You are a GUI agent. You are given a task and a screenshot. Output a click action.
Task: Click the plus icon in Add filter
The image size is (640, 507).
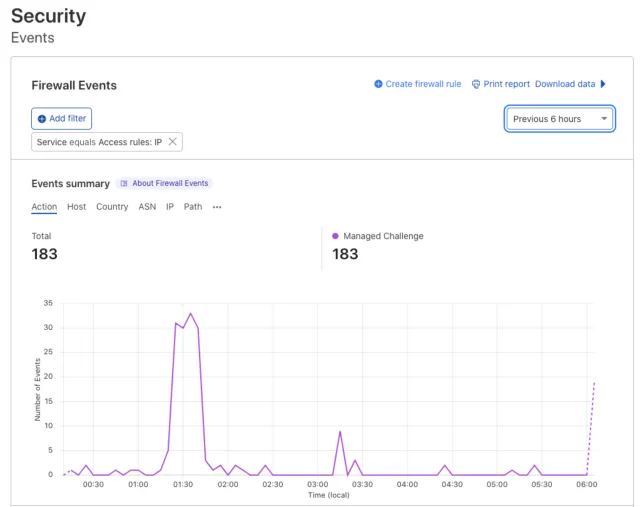tap(42, 119)
